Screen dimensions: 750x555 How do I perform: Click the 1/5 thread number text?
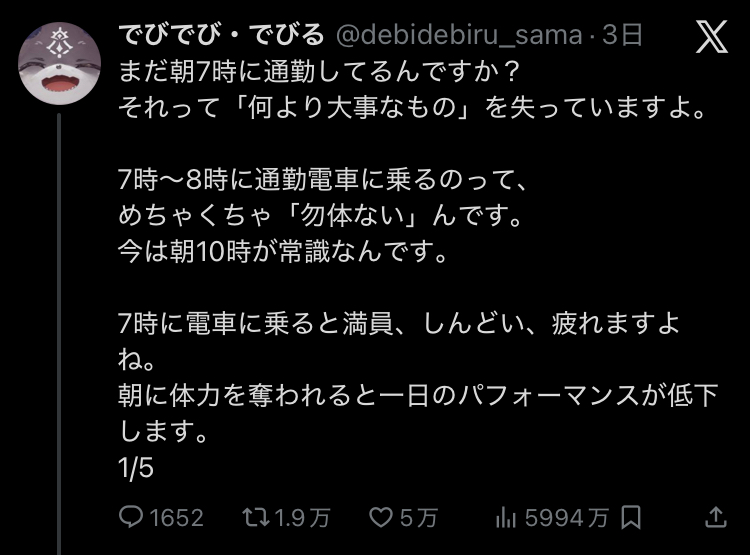(x=134, y=468)
